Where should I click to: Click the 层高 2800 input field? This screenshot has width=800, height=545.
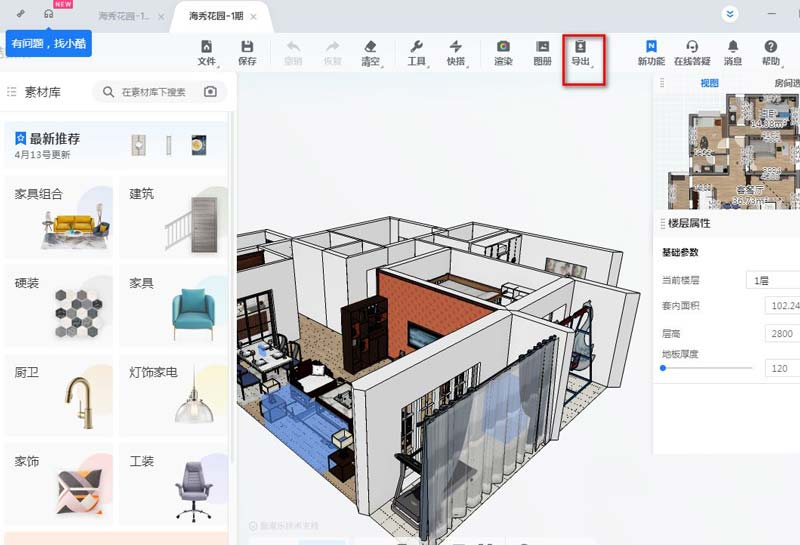782,334
